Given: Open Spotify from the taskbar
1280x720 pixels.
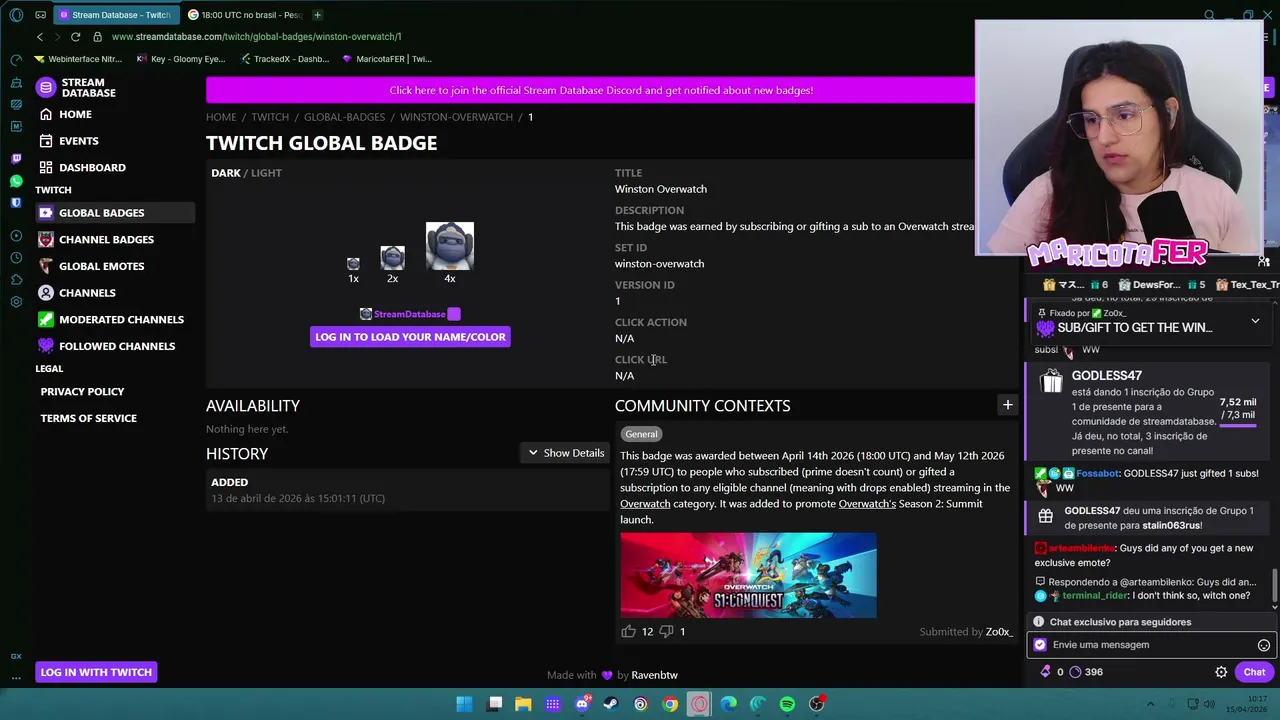Looking at the screenshot, I should coord(787,704).
